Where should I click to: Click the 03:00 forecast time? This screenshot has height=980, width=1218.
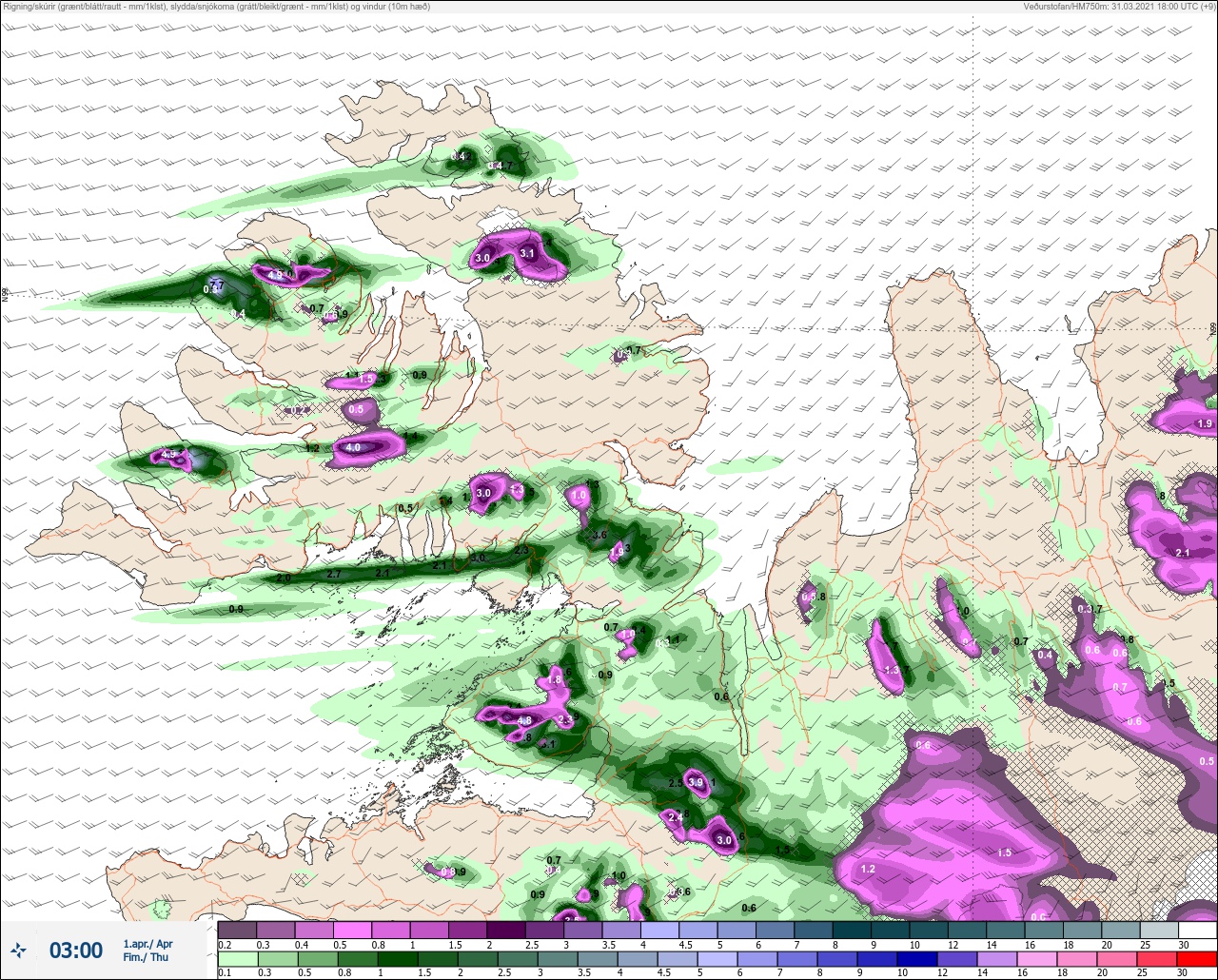point(76,950)
